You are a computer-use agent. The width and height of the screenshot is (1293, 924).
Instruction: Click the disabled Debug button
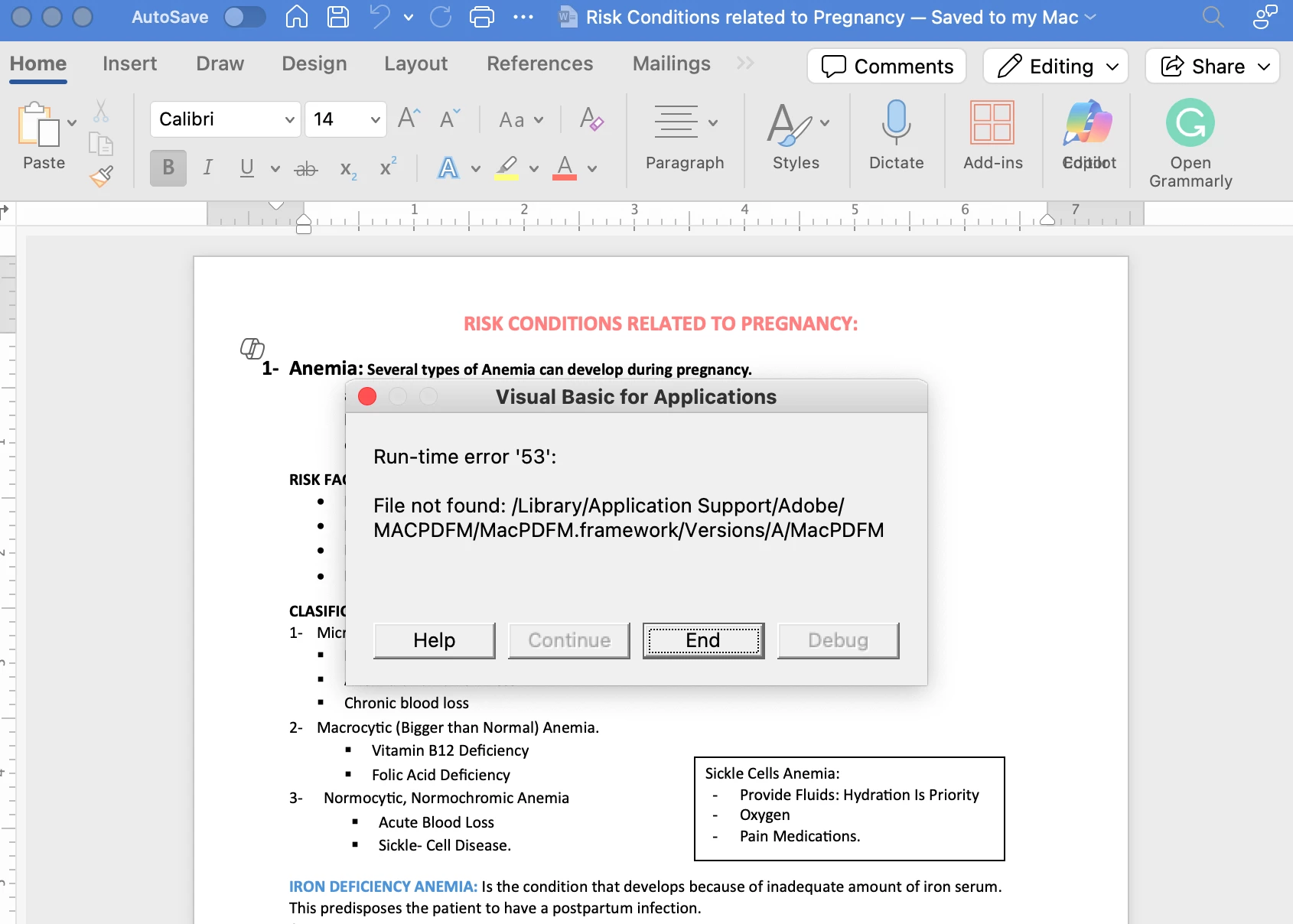click(x=839, y=640)
